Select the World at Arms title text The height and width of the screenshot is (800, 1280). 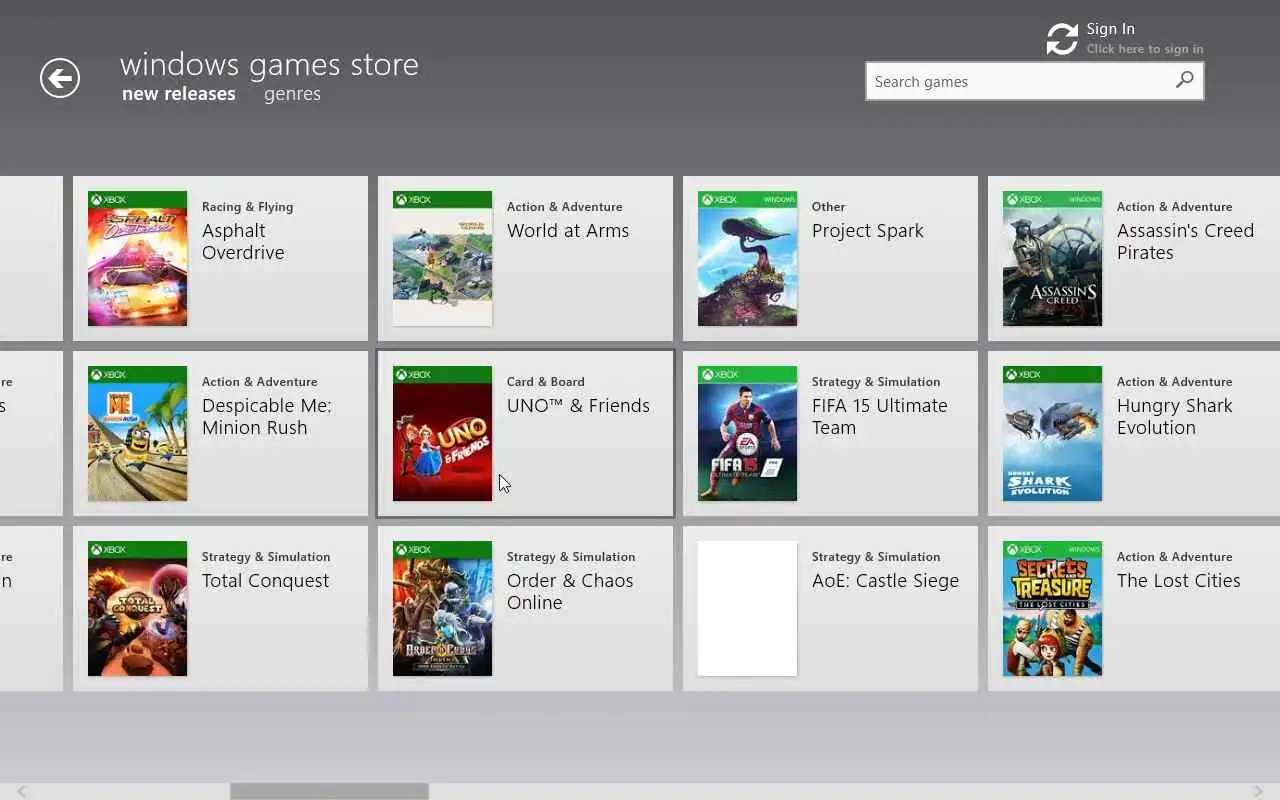pos(568,230)
